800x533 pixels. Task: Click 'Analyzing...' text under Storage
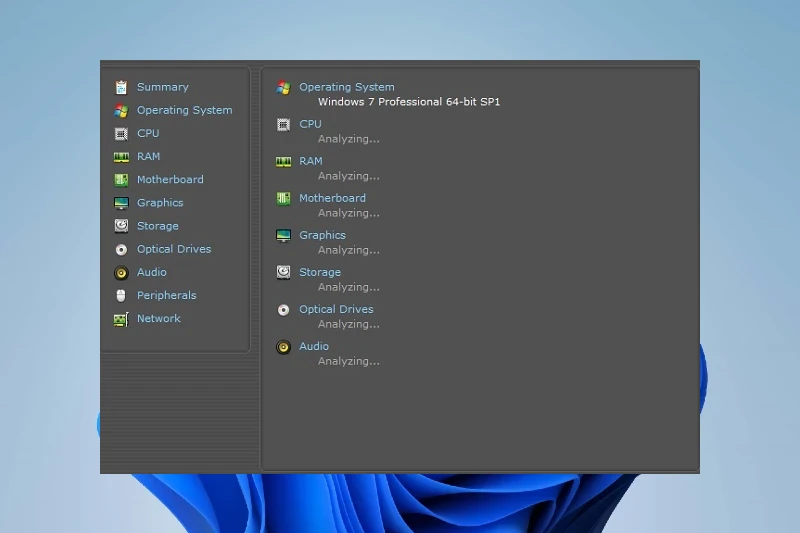pos(348,287)
